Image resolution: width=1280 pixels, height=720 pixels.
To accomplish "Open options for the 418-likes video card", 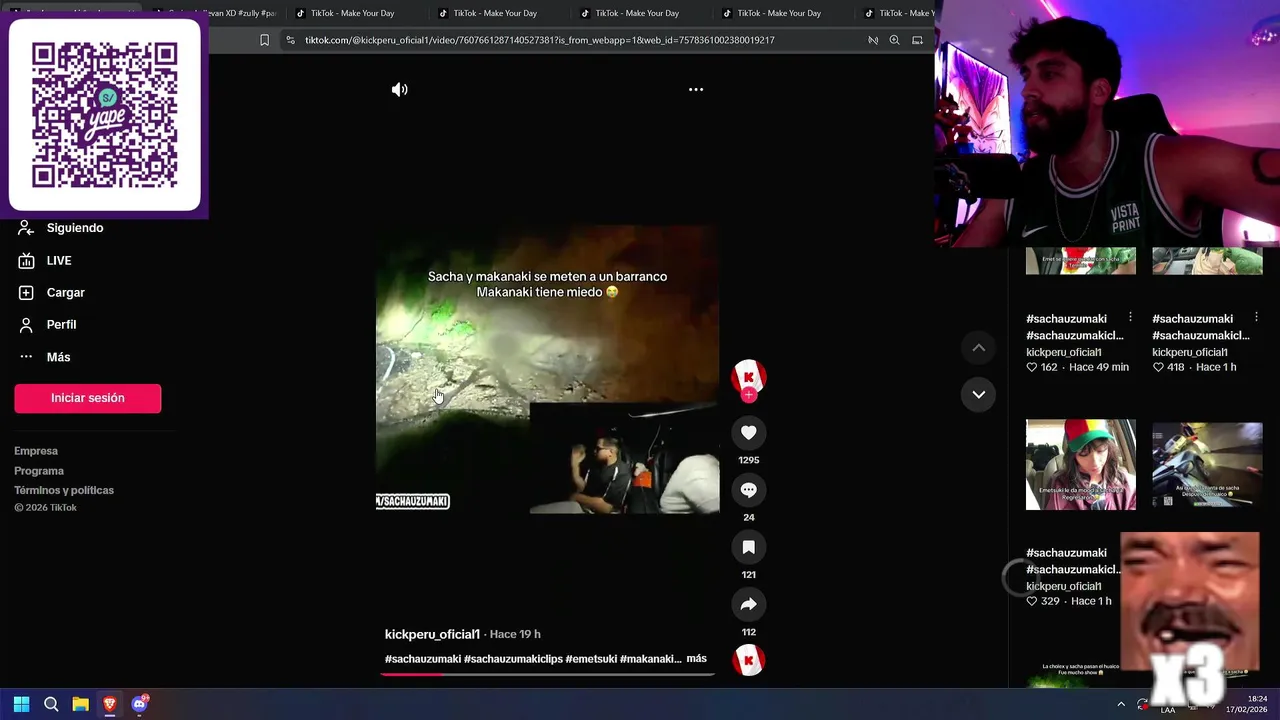I will (1256, 318).
